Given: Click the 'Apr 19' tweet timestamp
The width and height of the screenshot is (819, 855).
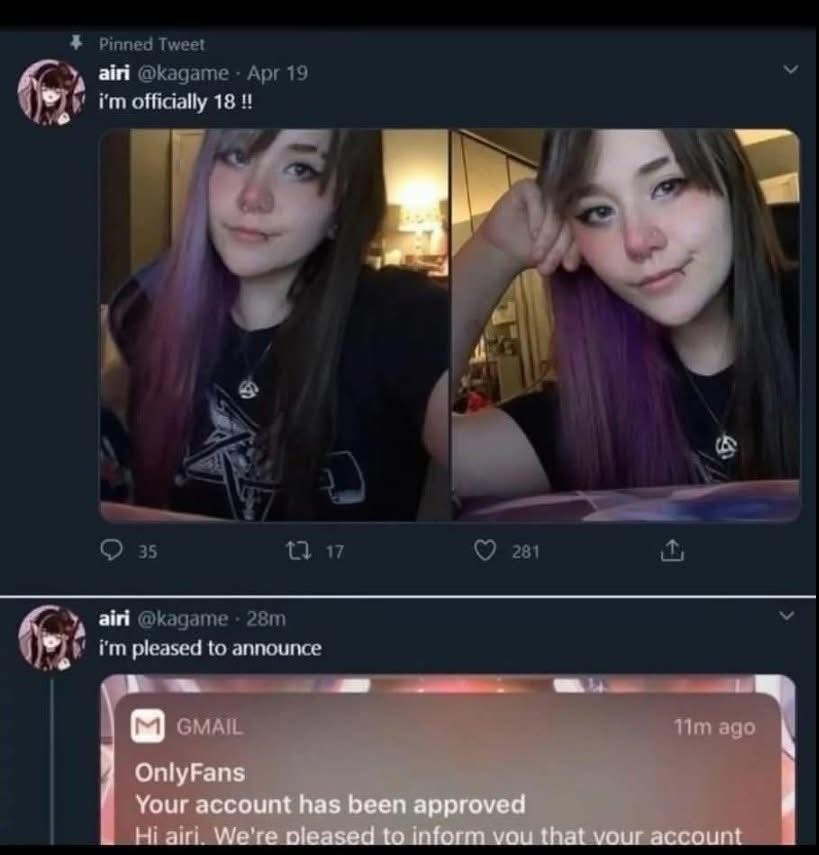Looking at the screenshot, I should point(278,73).
